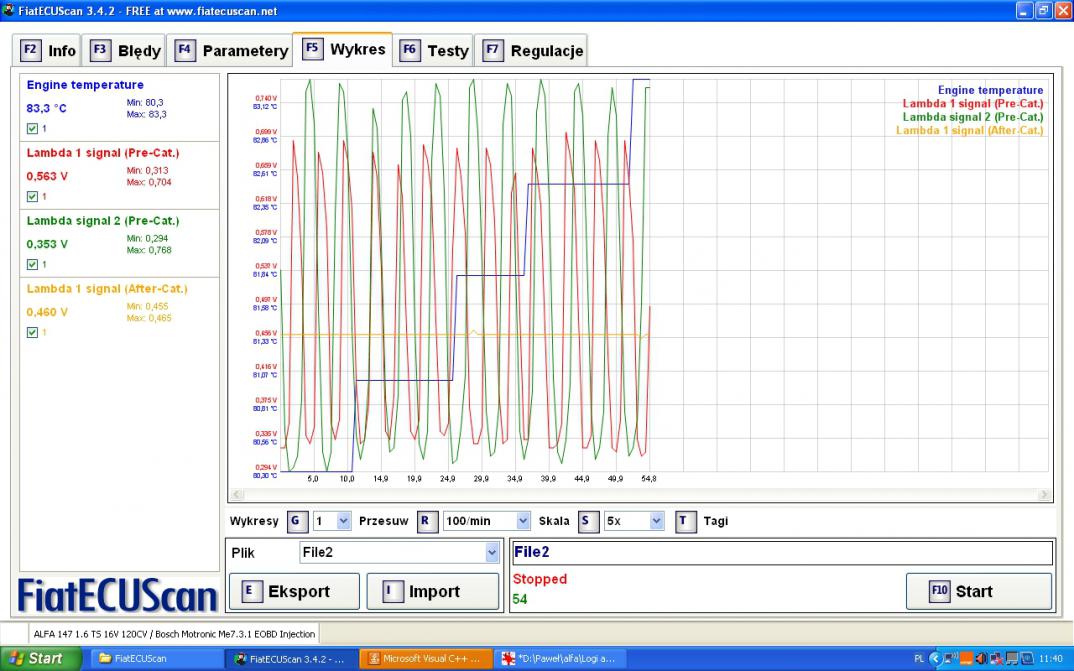Viewport: 1074px width, 671px height.
Task: Switch to Microsoft Visual C++ taskbar item
Action: [426, 659]
